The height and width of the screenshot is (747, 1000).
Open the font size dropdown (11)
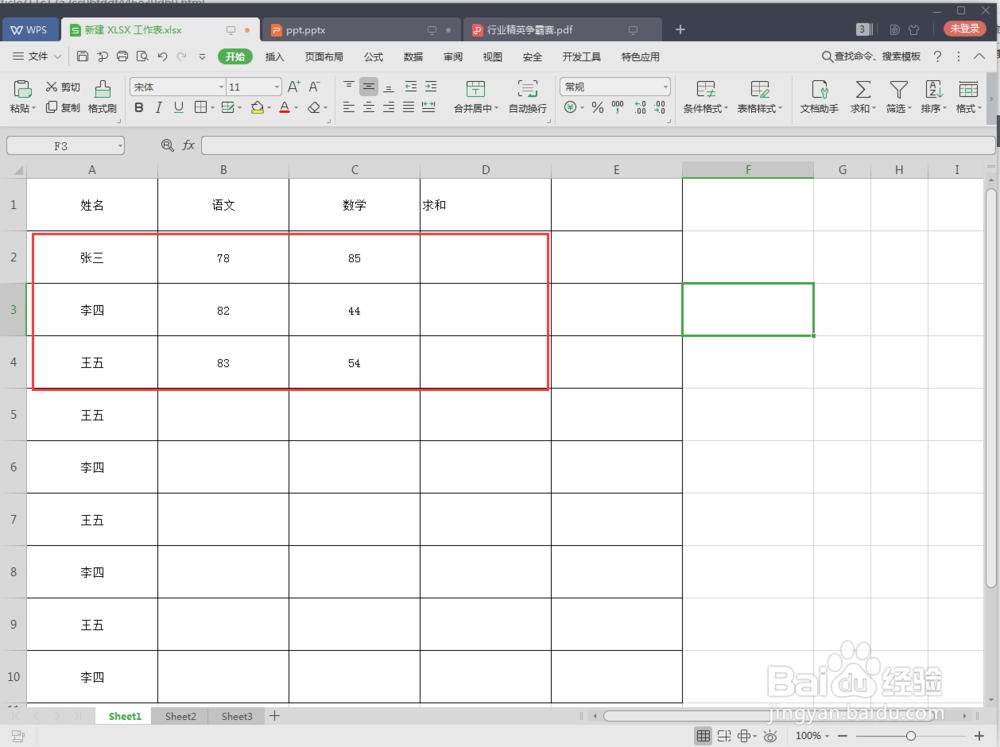(x=277, y=87)
